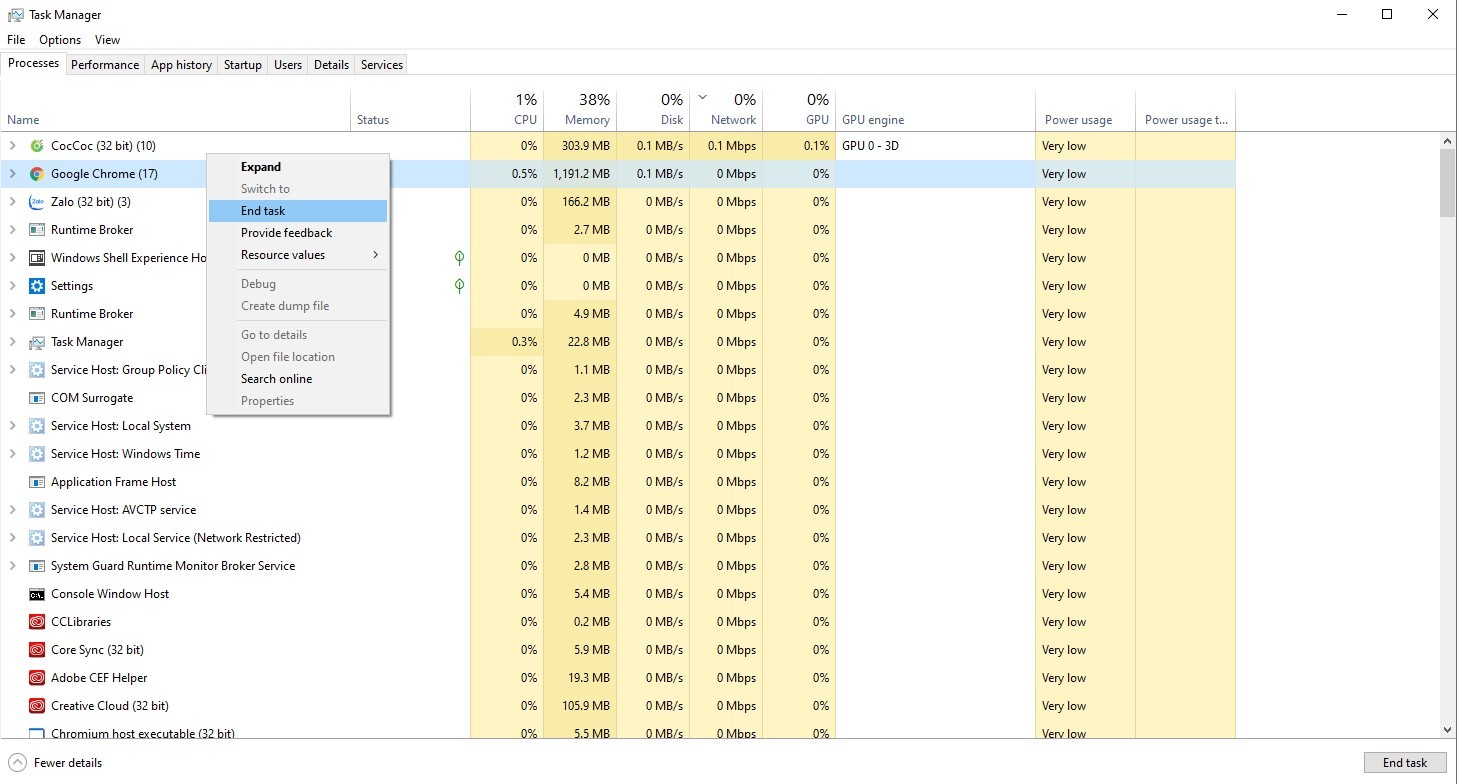
Task: Switch to the Users tab
Action: point(288,64)
